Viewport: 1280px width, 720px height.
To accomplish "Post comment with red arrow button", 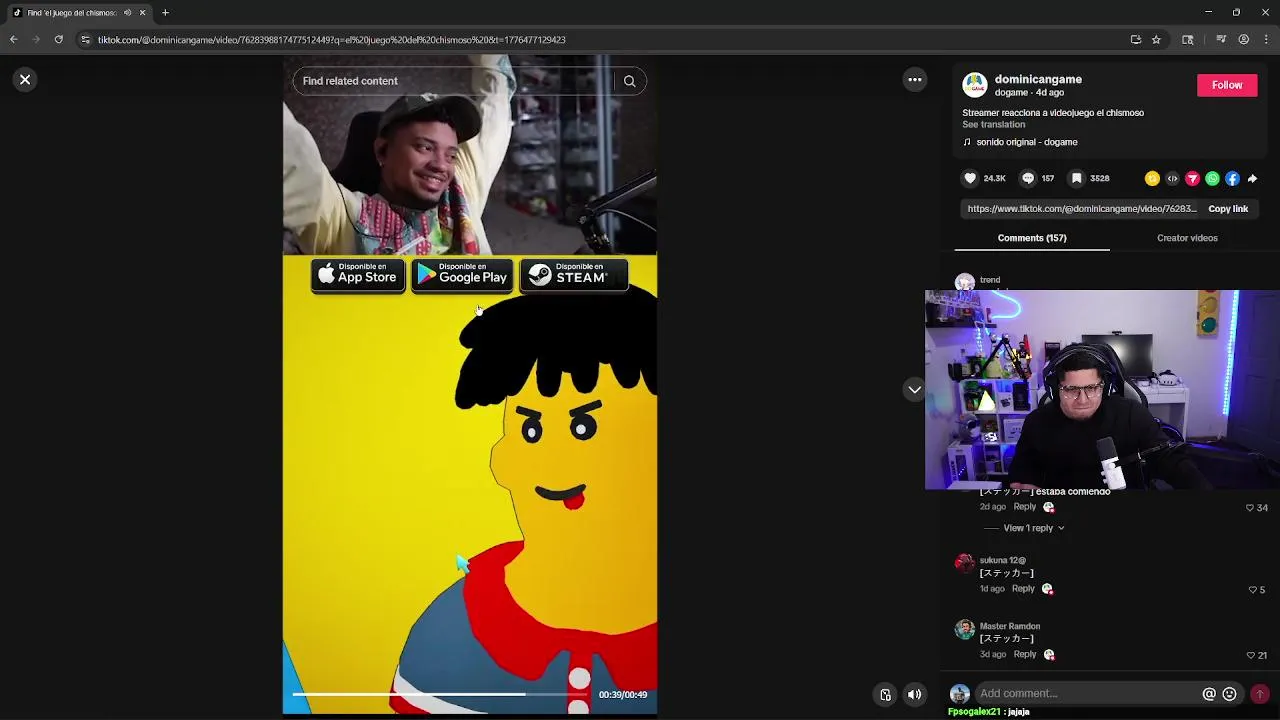I will tap(1260, 694).
